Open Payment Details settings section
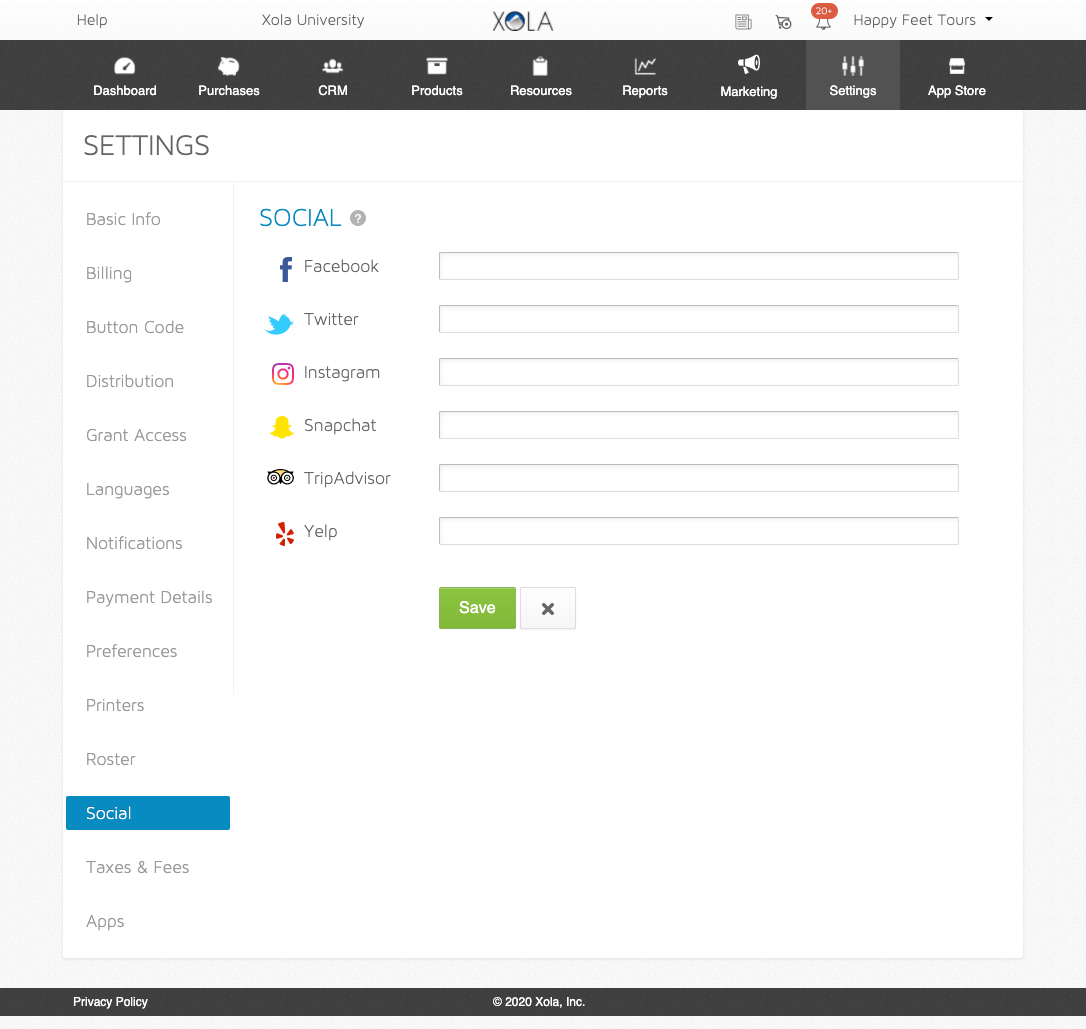This screenshot has height=1029, width=1086. click(x=149, y=598)
